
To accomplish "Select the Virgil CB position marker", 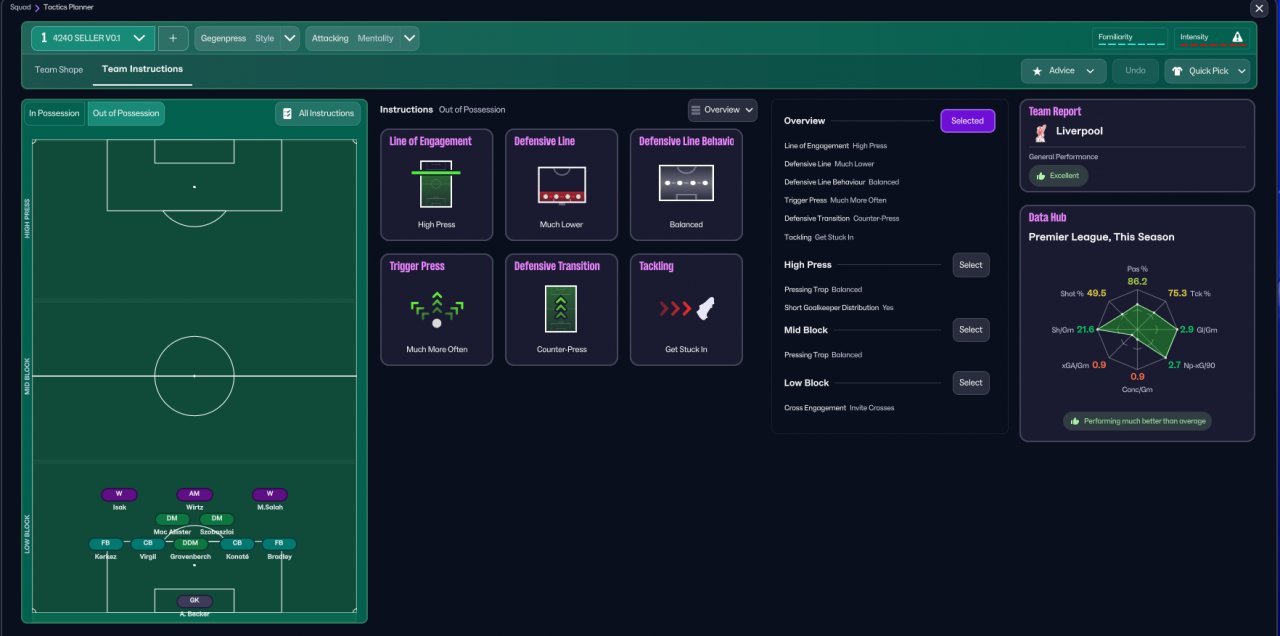I will 148,544.
